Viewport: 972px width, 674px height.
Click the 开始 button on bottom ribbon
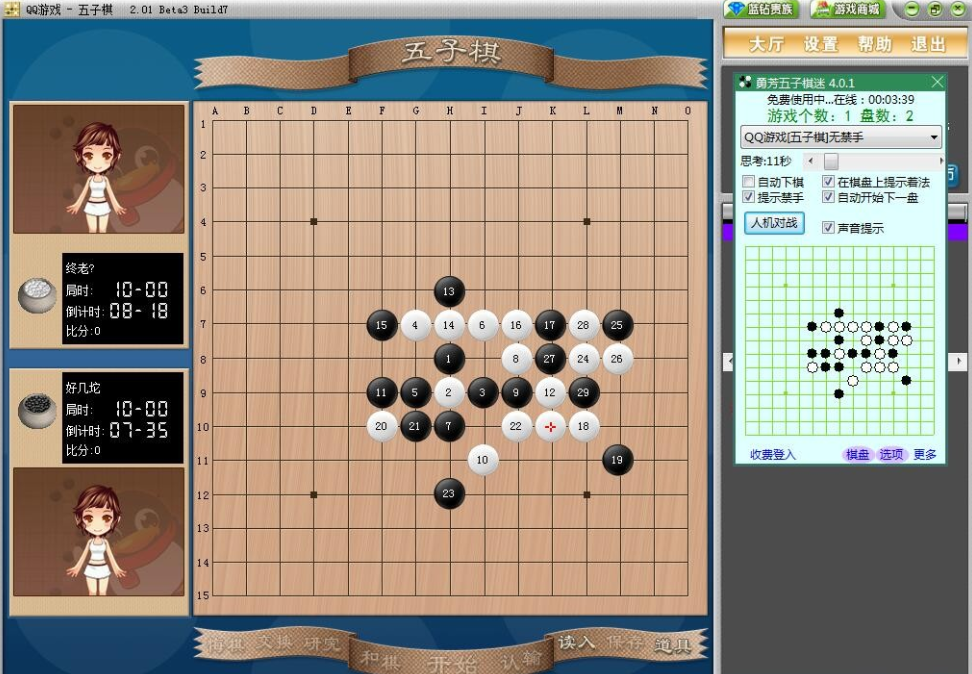(451, 665)
